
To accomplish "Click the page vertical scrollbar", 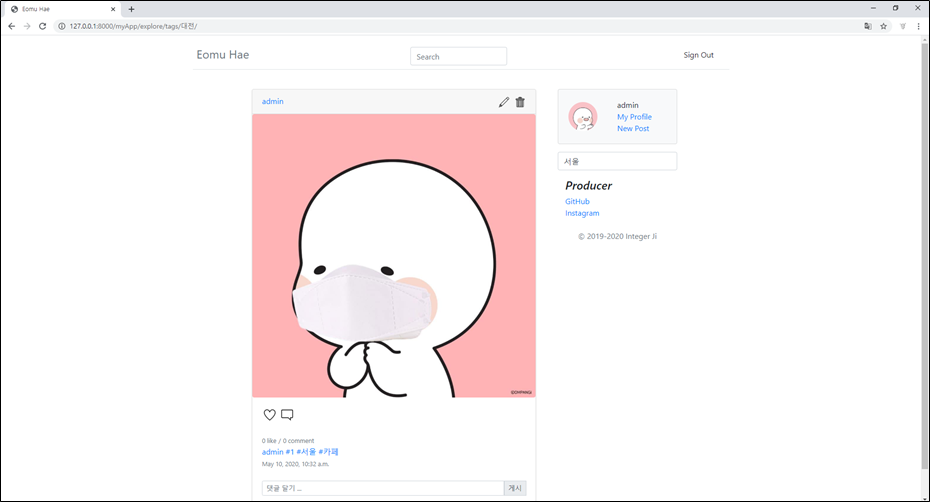I will [925, 255].
